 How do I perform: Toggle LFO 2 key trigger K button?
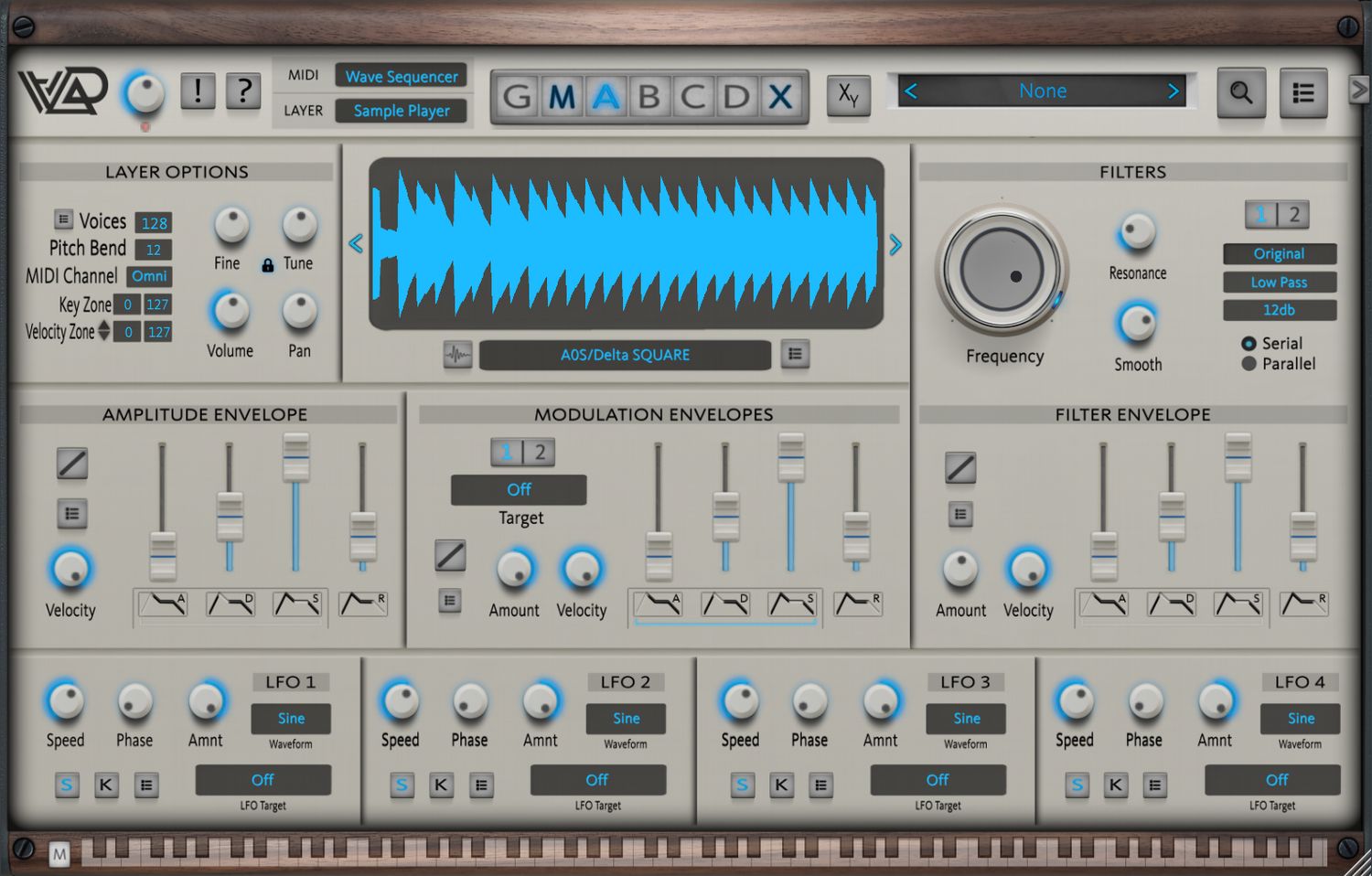pos(441,785)
